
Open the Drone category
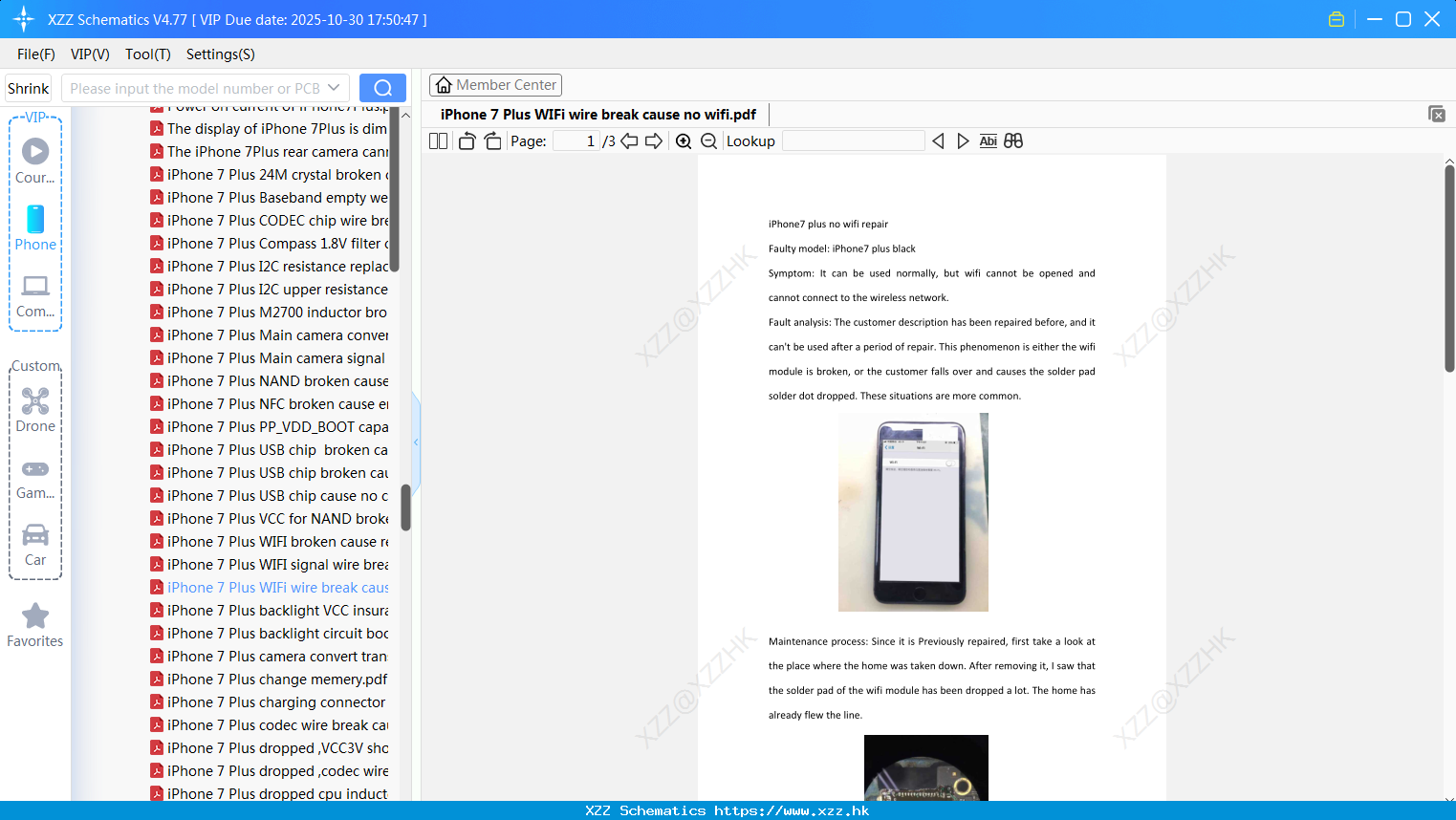click(35, 410)
